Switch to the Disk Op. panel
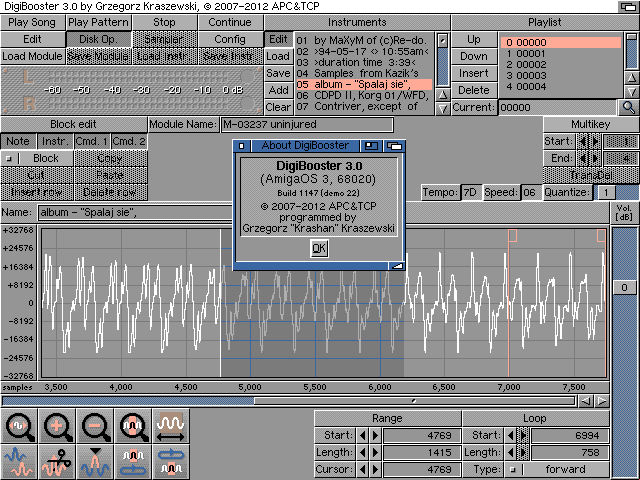Viewport: 640px width, 480px height. click(98, 39)
